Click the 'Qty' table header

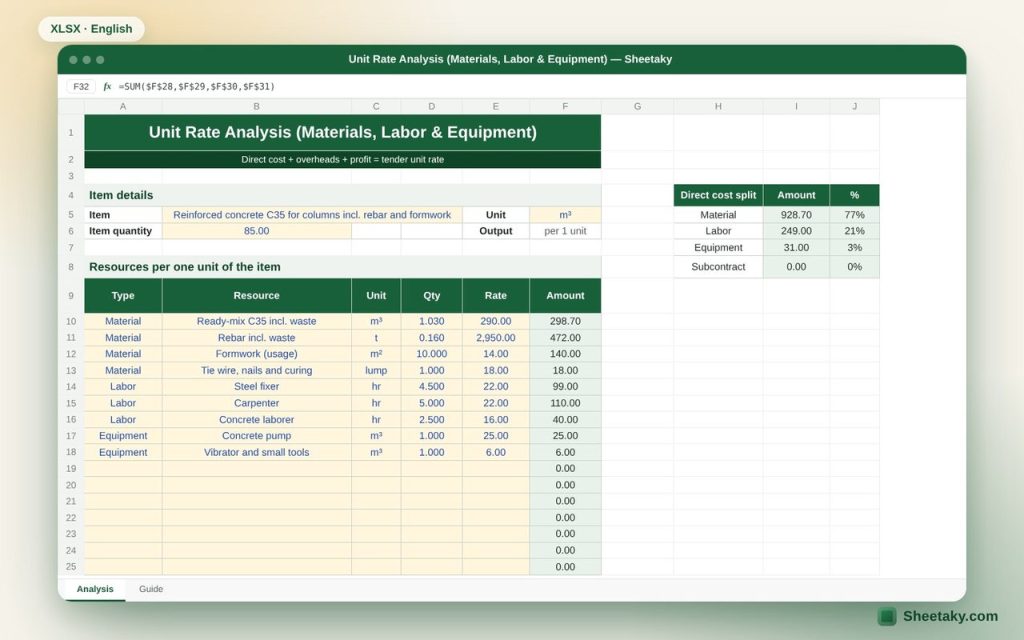click(431, 296)
